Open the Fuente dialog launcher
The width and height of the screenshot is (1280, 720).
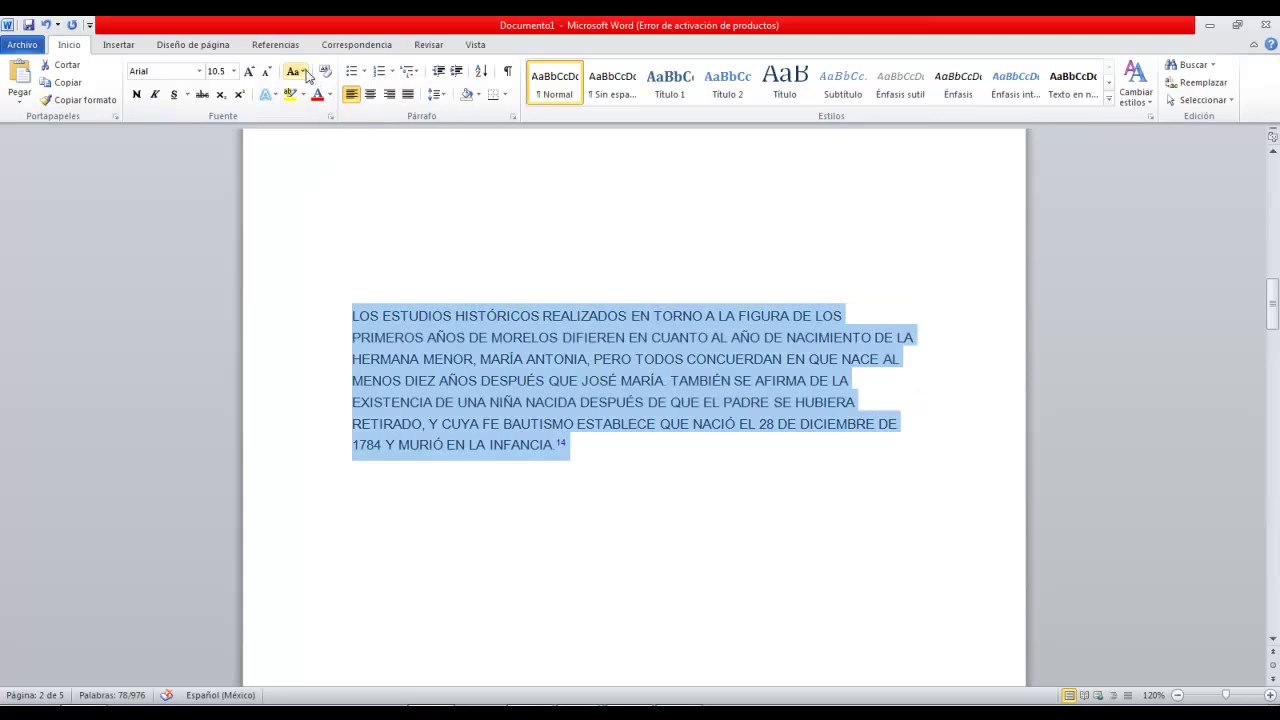tap(331, 117)
